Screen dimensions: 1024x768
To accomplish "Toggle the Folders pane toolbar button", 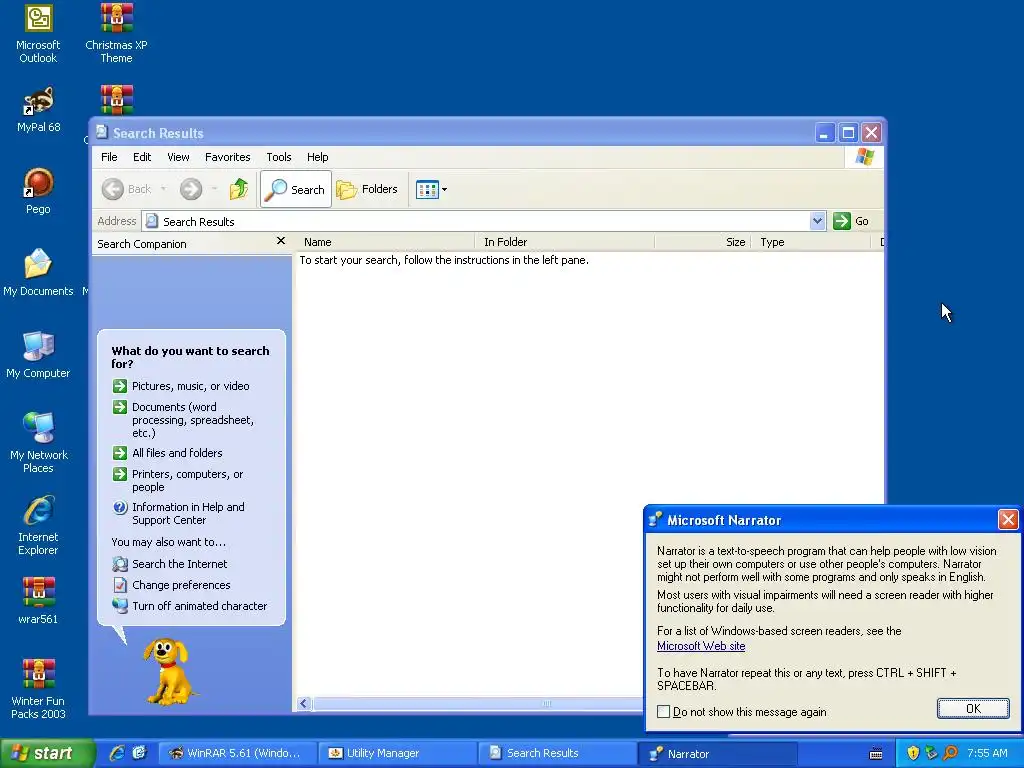I will [367, 189].
